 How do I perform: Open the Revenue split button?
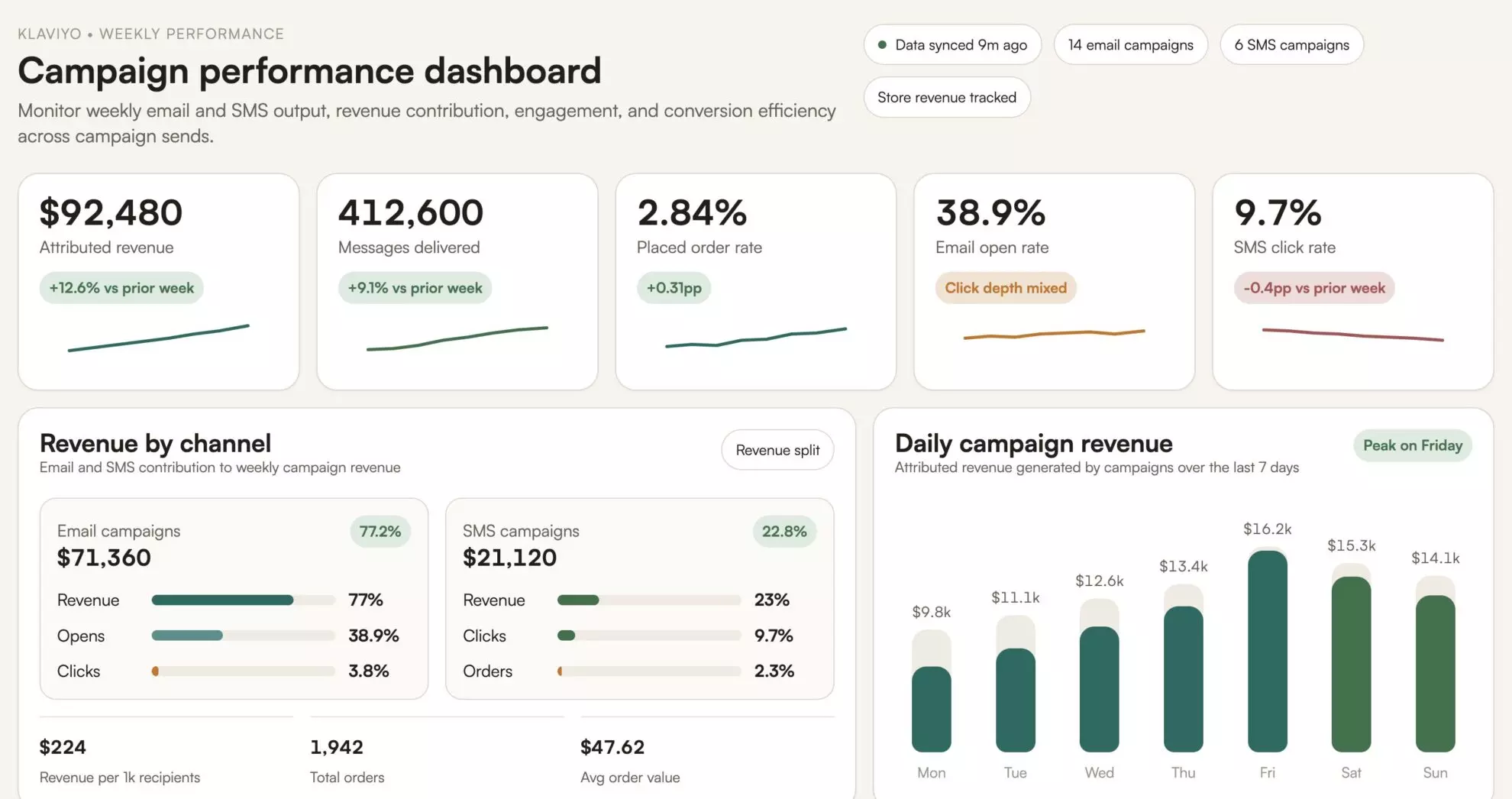tap(777, 450)
